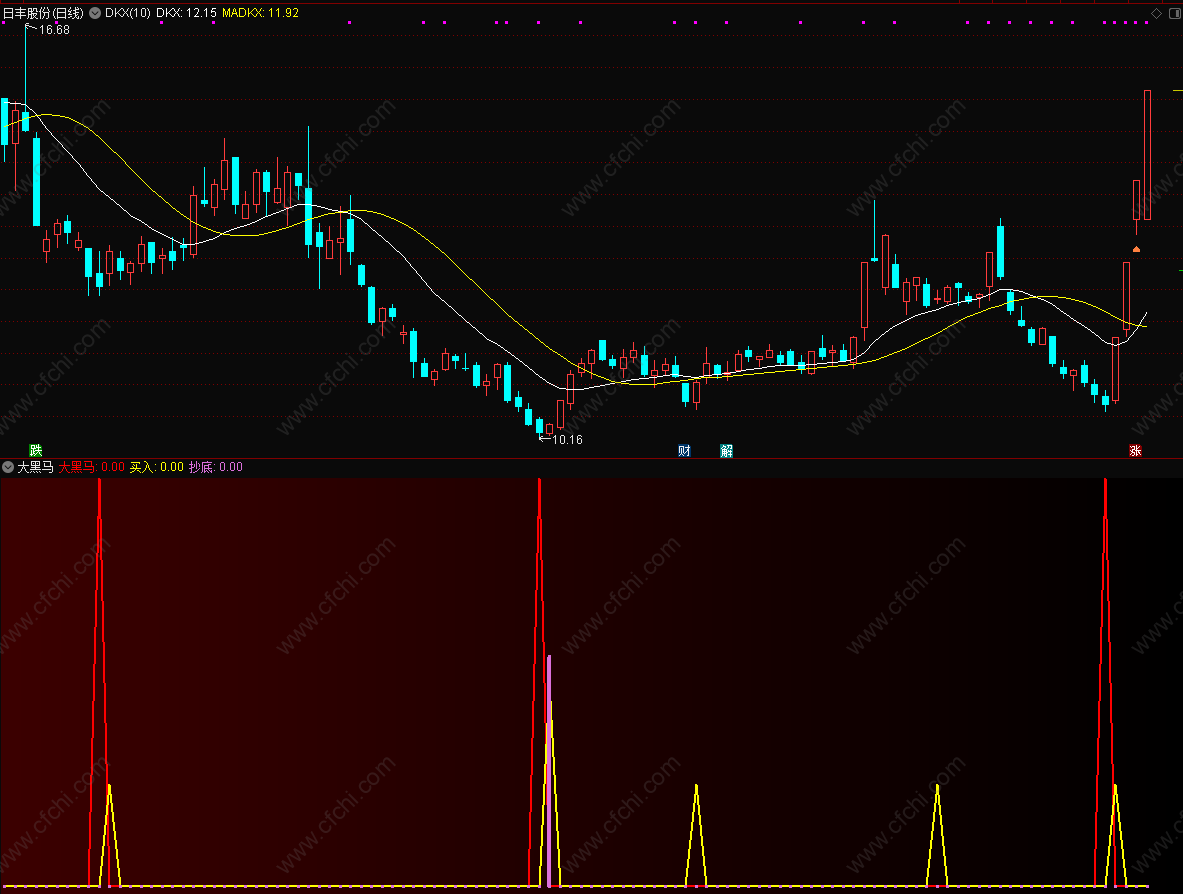
Task: Click the 10.16 low price label
Action: click(567, 439)
